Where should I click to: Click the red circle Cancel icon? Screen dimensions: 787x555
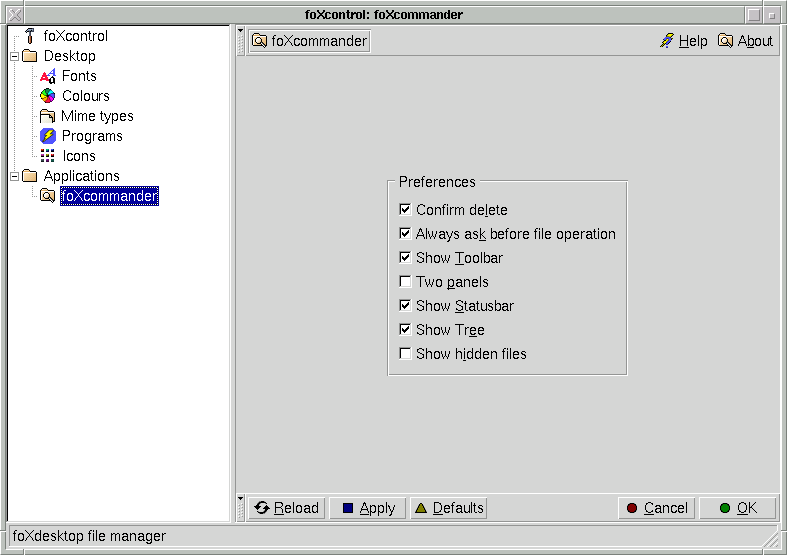click(x=632, y=508)
